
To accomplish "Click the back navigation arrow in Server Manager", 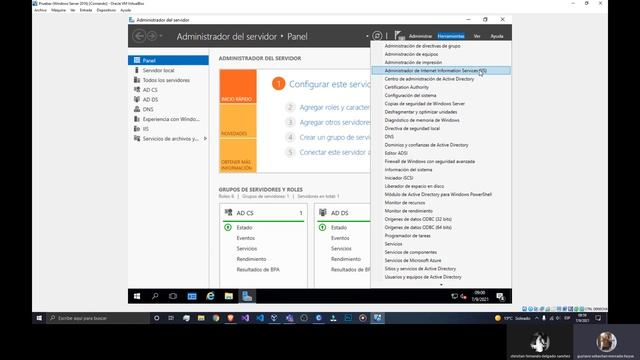I will tap(139, 36).
